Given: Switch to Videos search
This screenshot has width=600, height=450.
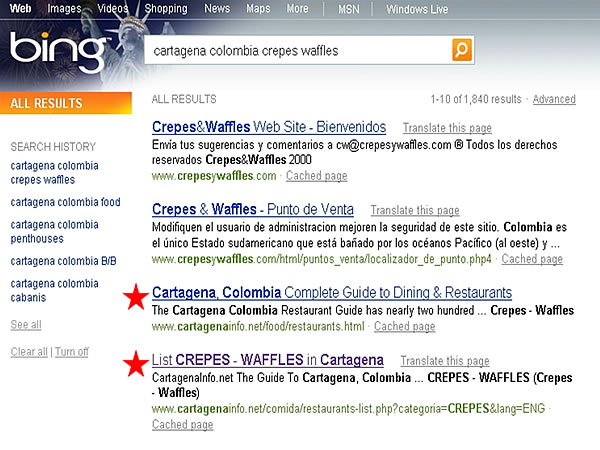Looking at the screenshot, I should coord(113,9).
